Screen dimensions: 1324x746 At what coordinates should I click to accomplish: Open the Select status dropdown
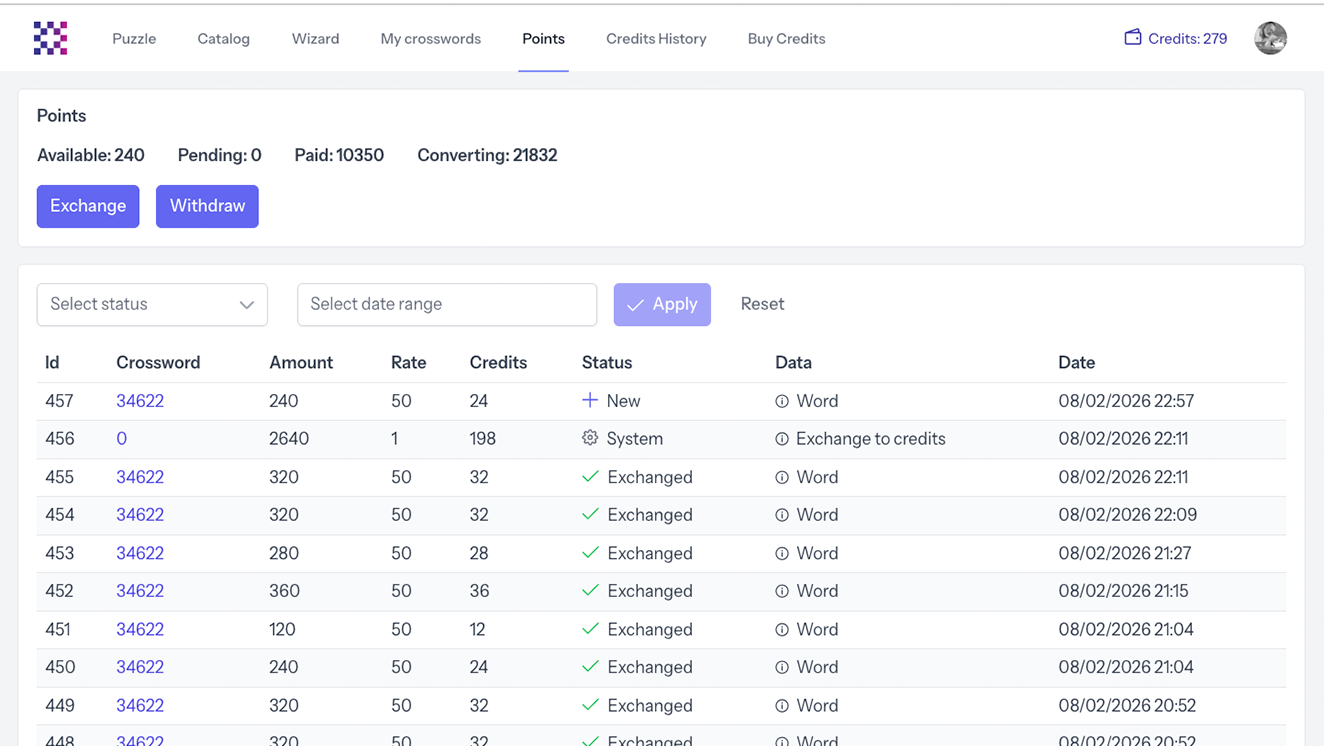(x=152, y=304)
